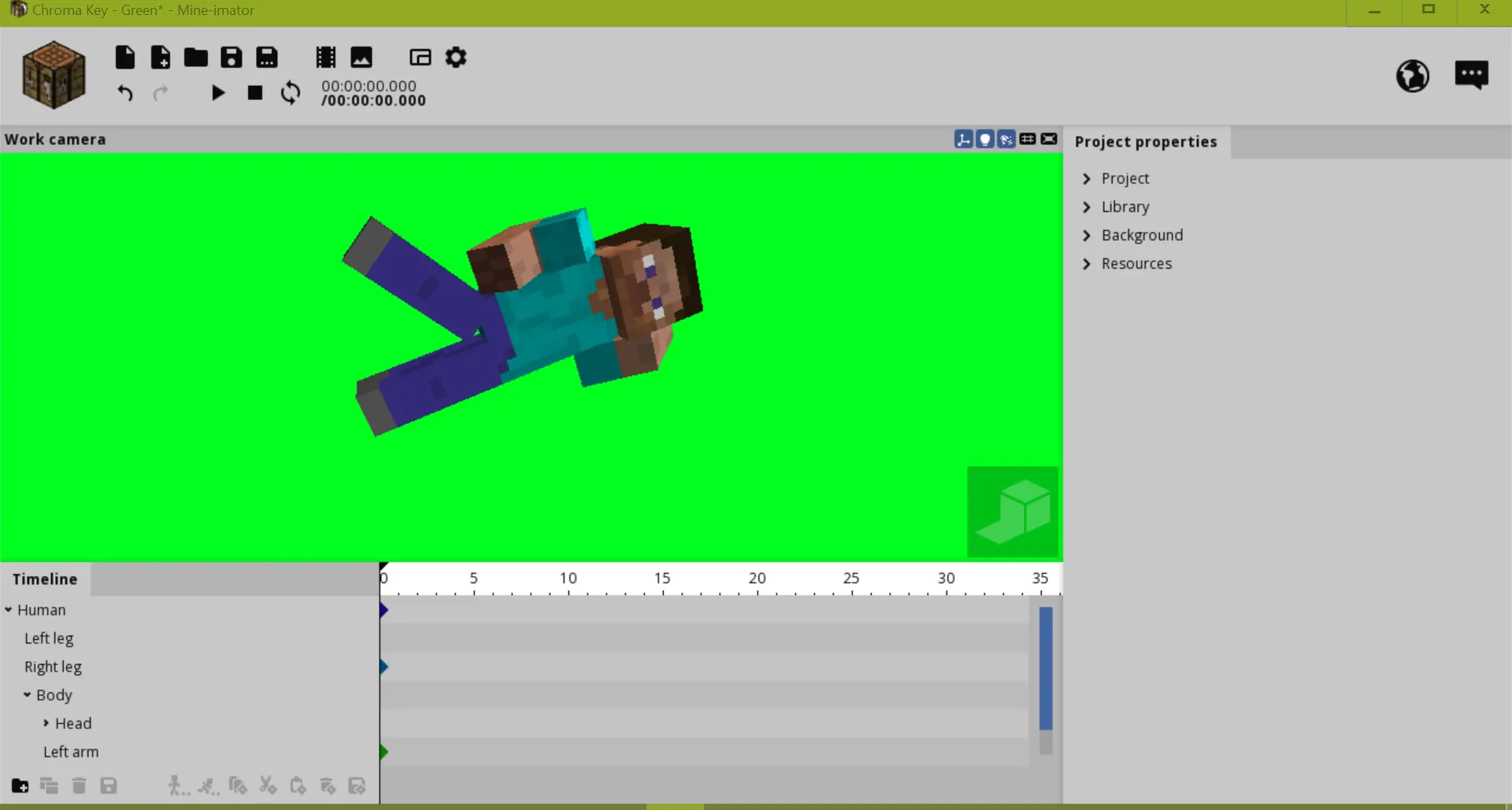Create a new project with the blank page icon
The image size is (1512, 810).
tap(125, 57)
